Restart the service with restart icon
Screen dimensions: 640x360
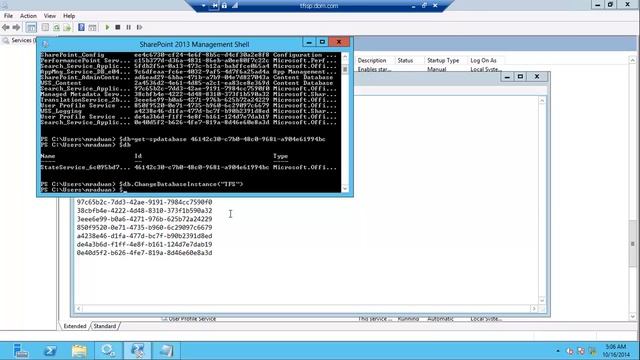139,27
